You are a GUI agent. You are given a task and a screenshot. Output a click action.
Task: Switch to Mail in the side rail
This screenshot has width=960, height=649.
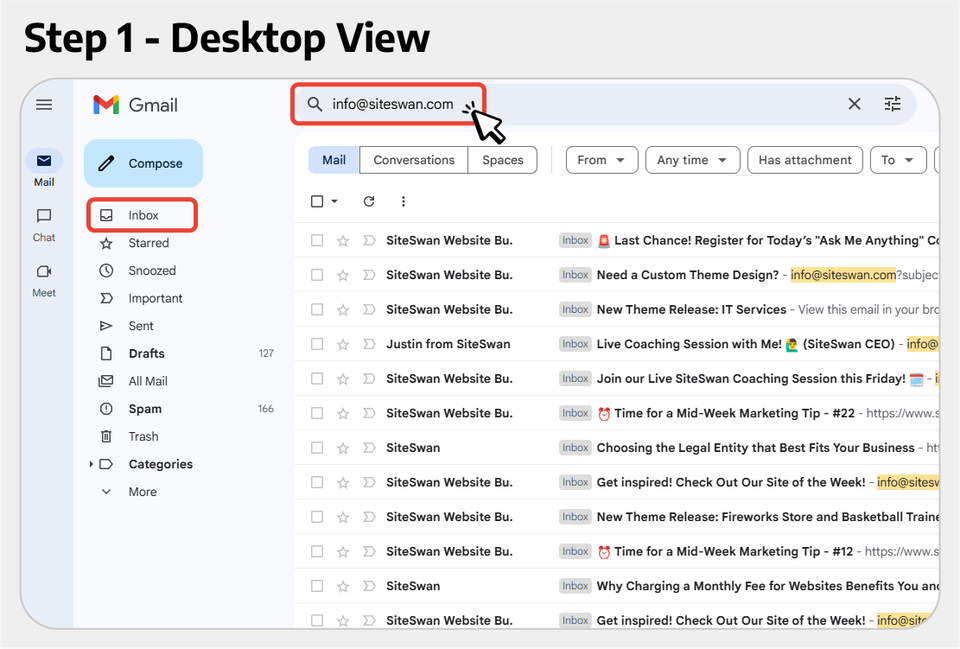click(x=44, y=168)
